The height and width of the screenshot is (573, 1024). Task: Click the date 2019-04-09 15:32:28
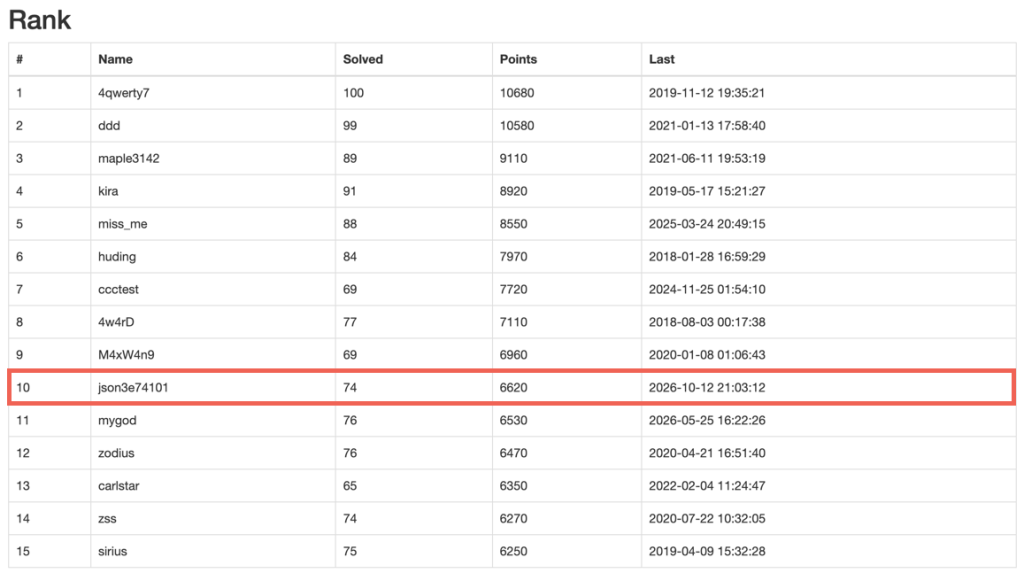pos(707,551)
